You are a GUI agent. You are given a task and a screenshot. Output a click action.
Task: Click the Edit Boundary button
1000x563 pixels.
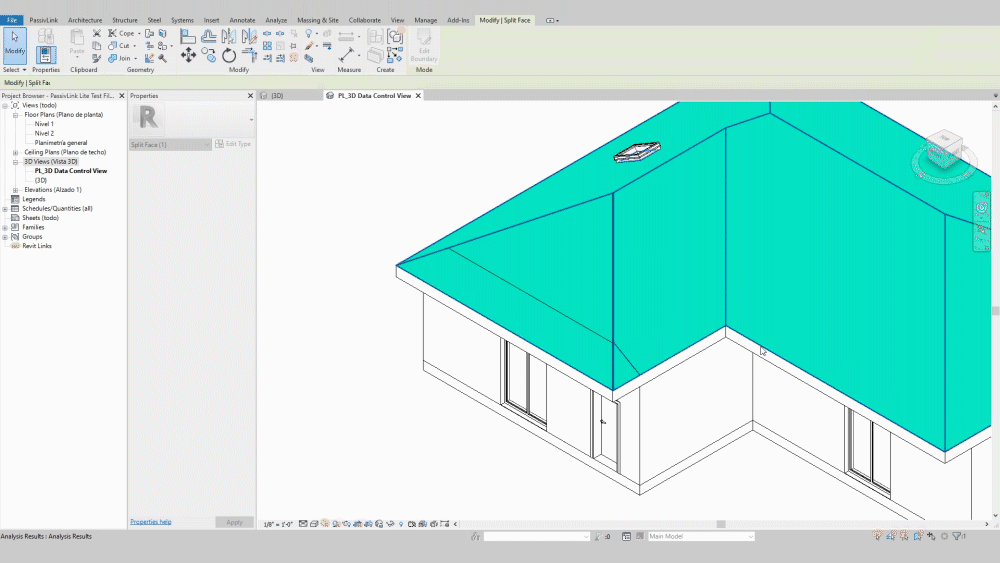pos(424,45)
